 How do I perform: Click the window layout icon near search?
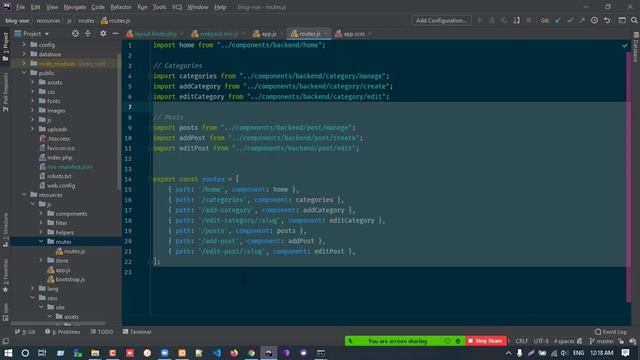pos(622,20)
